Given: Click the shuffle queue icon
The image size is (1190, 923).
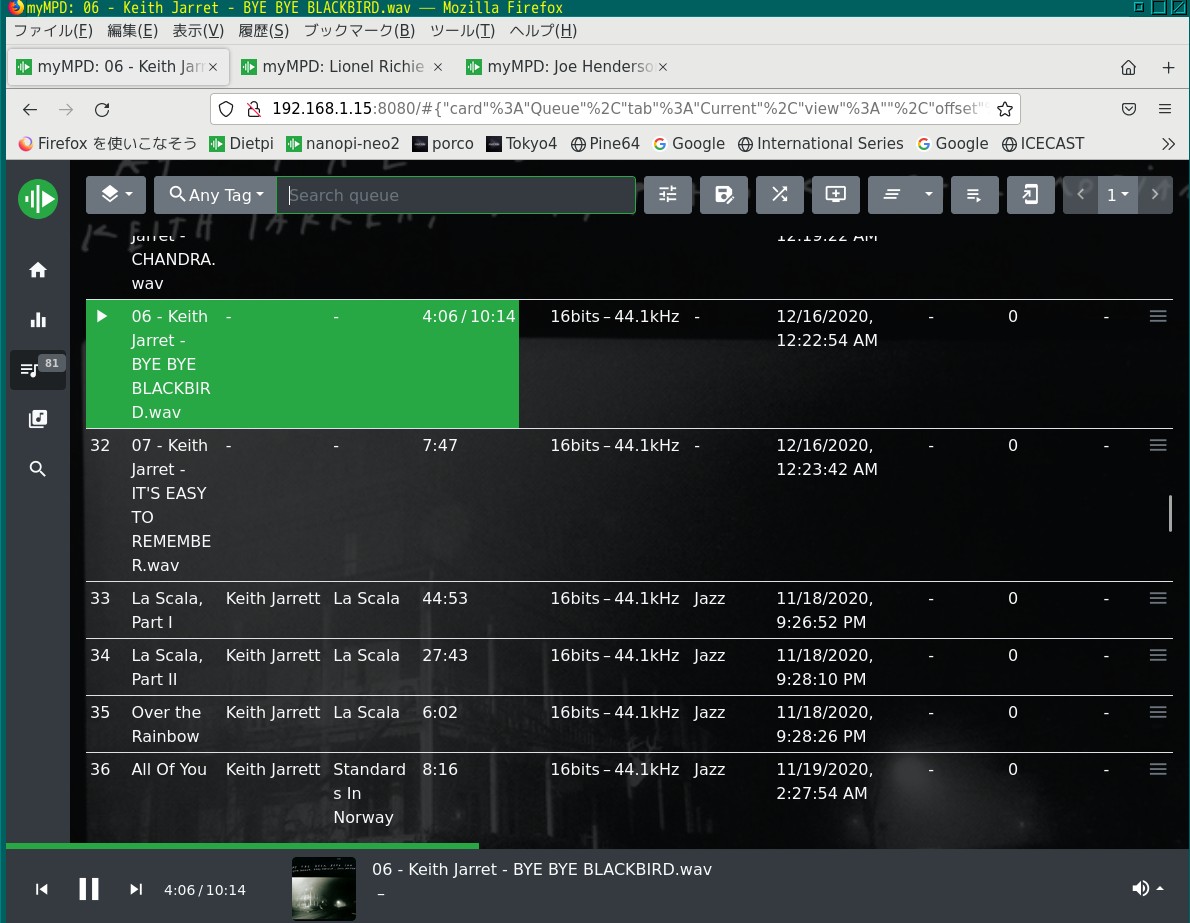Looking at the screenshot, I should coord(779,195).
